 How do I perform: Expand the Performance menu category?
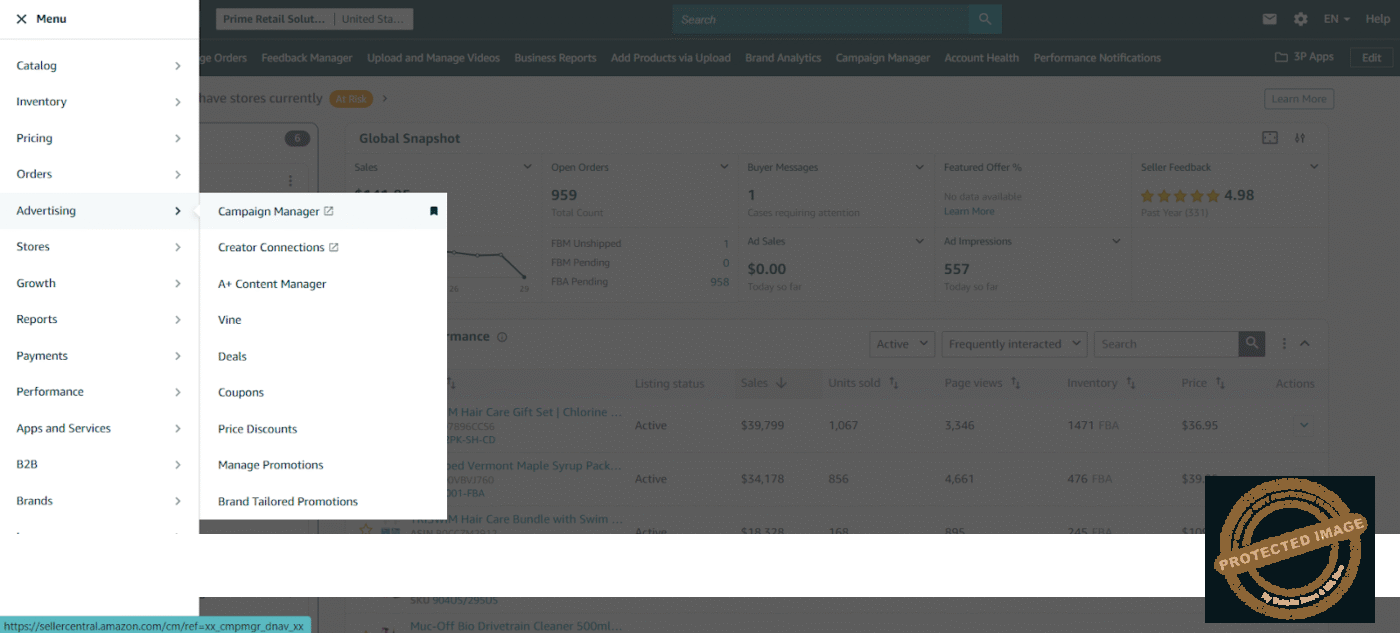[99, 392]
